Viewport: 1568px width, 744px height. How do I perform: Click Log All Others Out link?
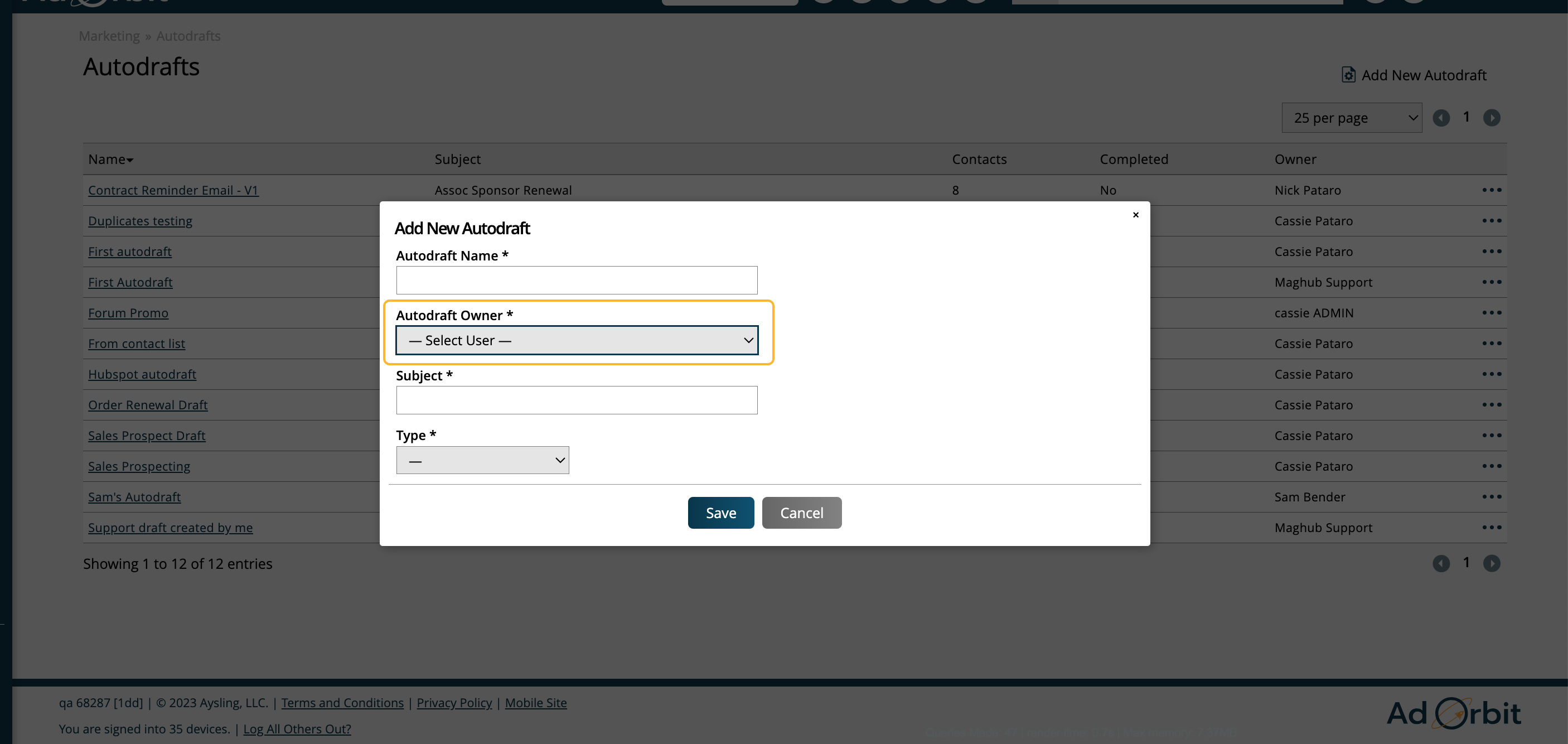(297, 729)
